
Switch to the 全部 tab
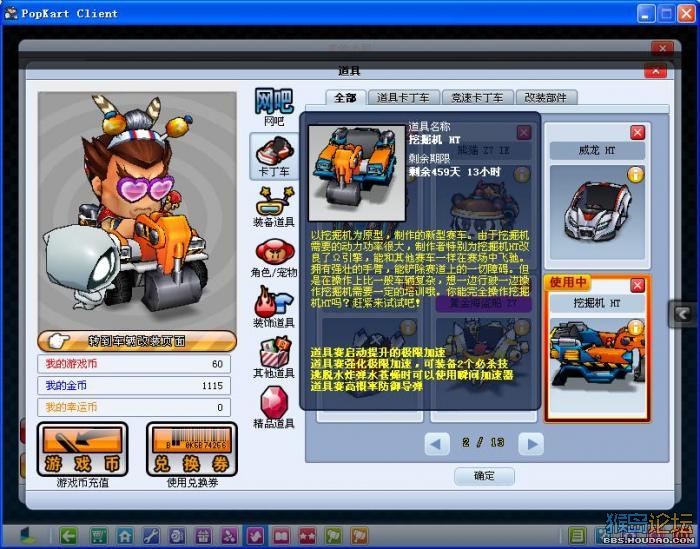click(346, 97)
